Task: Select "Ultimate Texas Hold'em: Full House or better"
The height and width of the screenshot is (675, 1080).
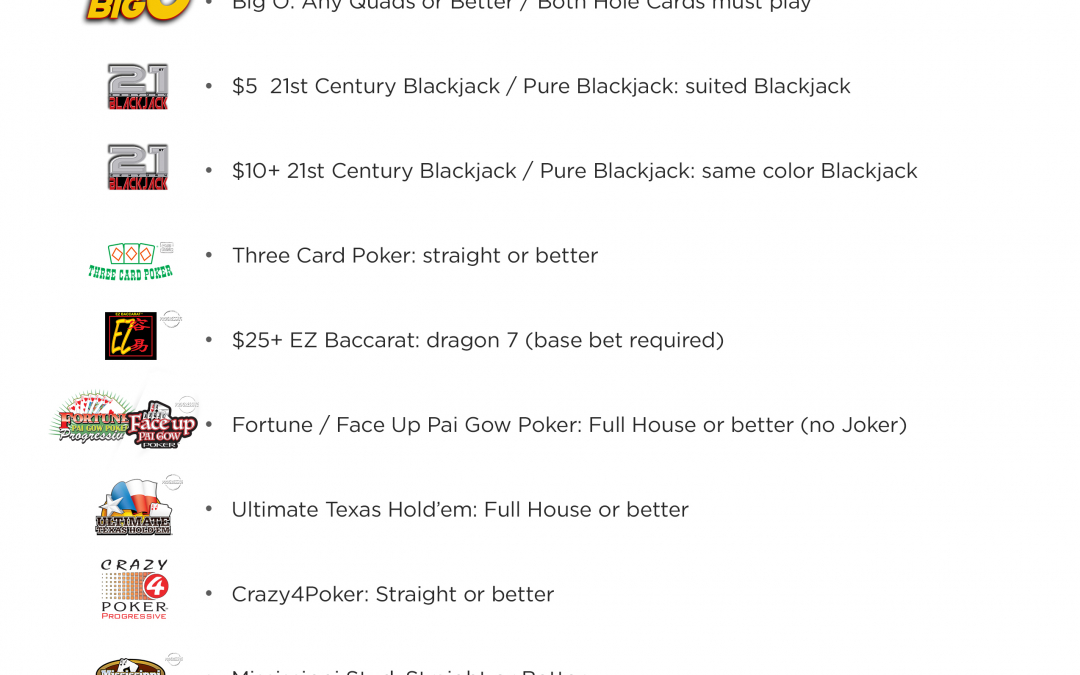Action: (x=460, y=510)
